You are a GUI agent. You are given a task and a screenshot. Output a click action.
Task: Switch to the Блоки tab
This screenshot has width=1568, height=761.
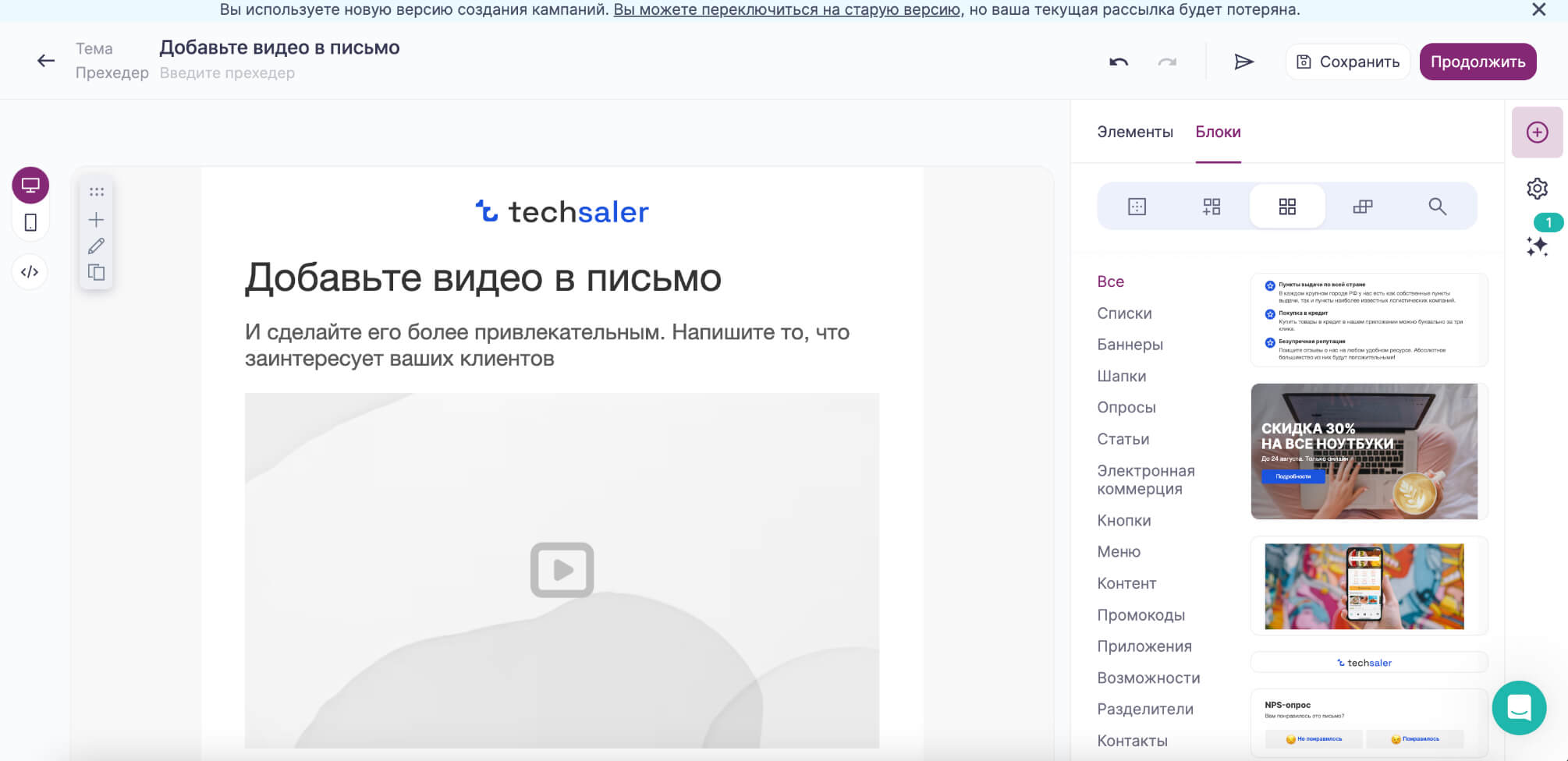tap(1219, 132)
